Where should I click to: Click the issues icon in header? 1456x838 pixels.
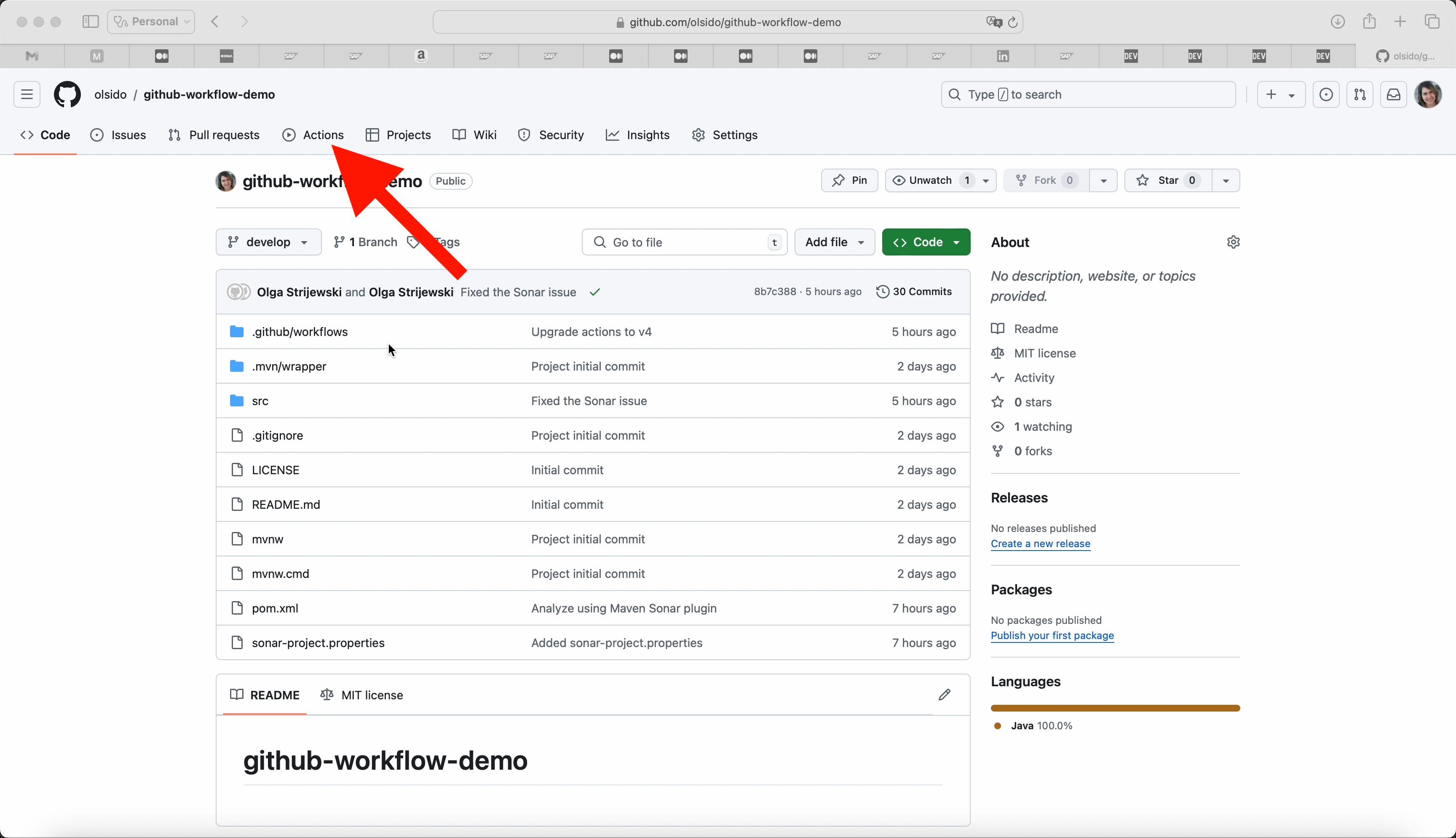(1326, 94)
